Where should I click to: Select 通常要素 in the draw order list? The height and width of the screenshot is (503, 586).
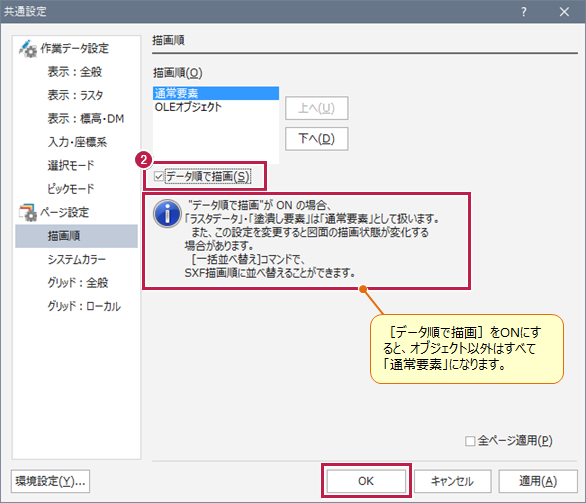pyautogui.click(x=216, y=93)
